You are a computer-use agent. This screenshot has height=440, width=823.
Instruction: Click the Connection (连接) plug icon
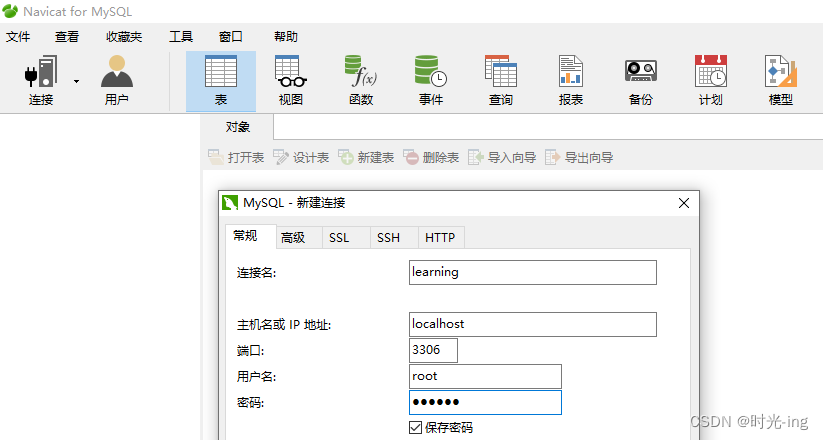point(41,71)
